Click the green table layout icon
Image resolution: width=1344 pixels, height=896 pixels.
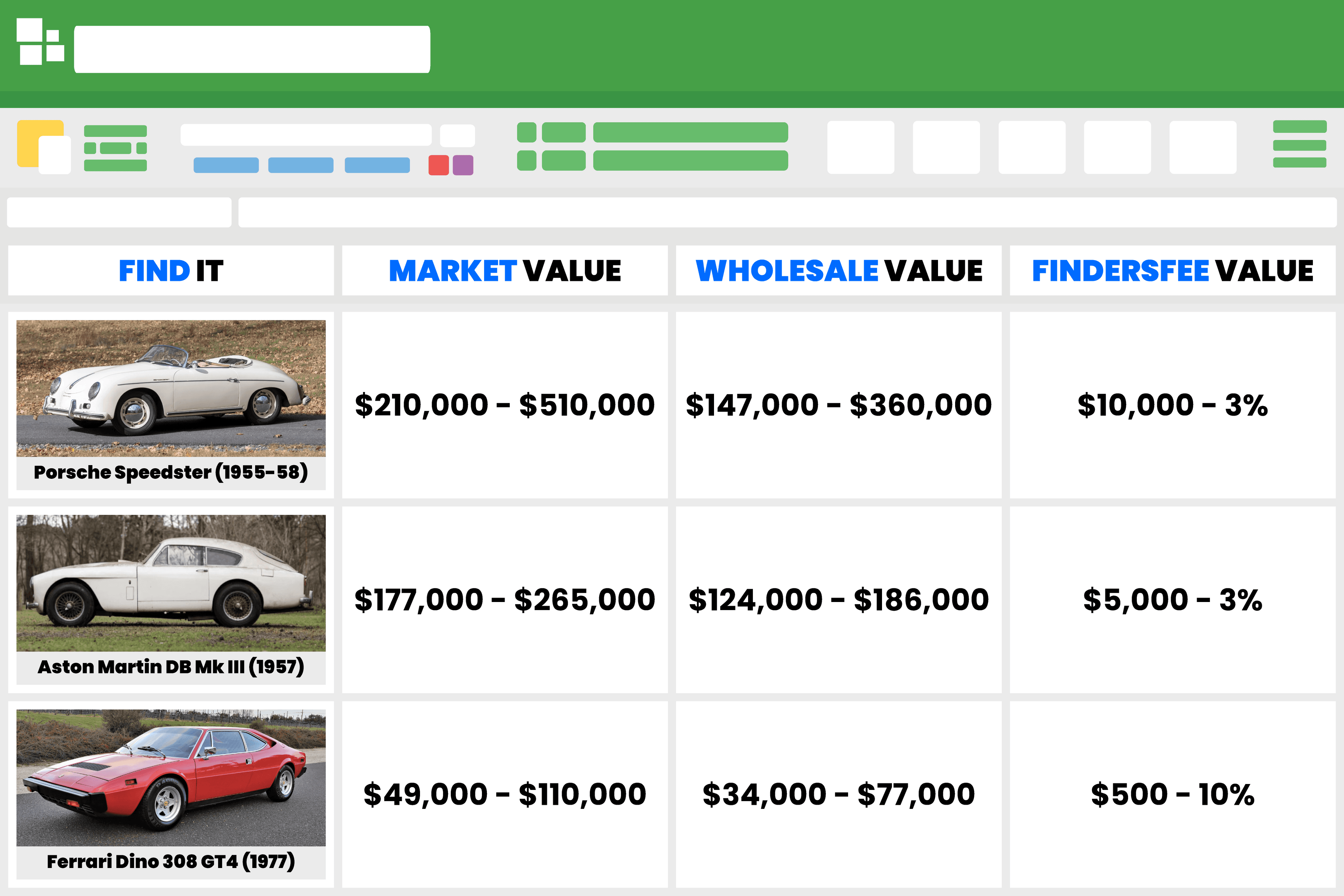click(x=115, y=148)
